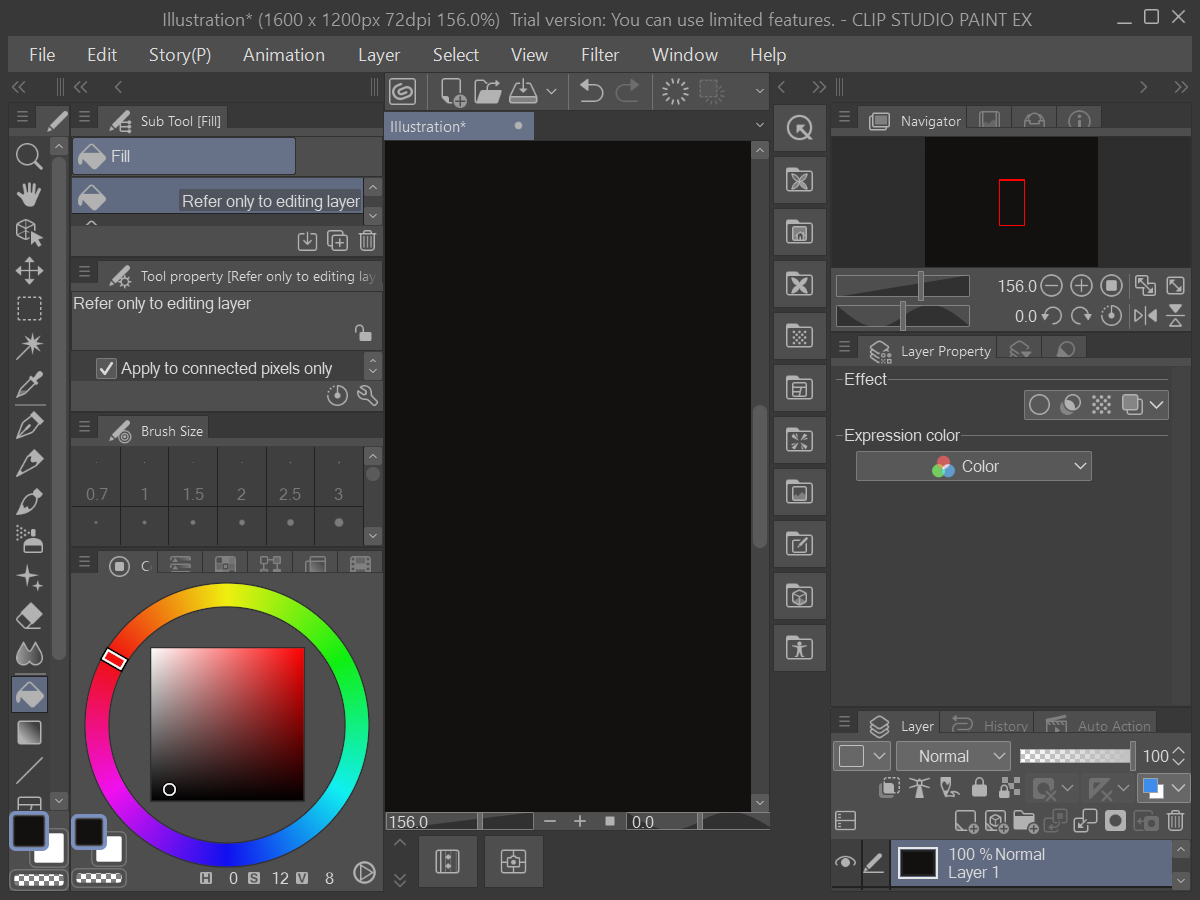Toggle Lock layer padlock

point(980,788)
